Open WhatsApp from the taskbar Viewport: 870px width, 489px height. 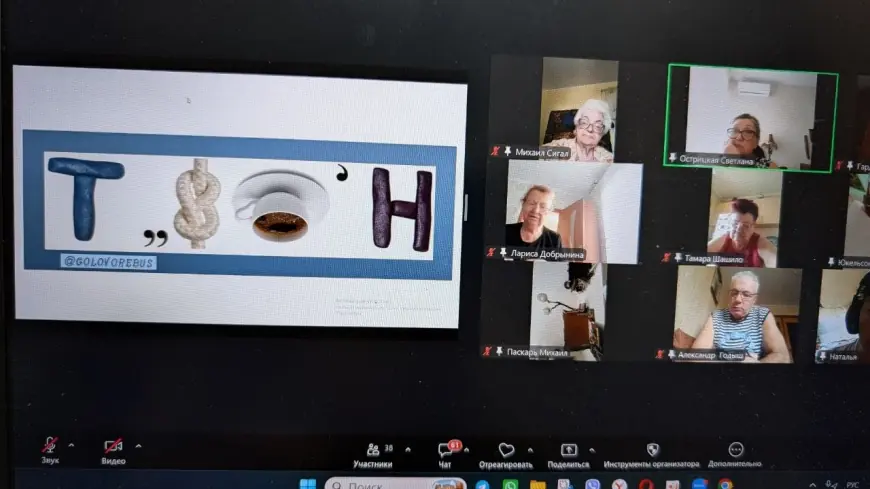click(x=510, y=485)
